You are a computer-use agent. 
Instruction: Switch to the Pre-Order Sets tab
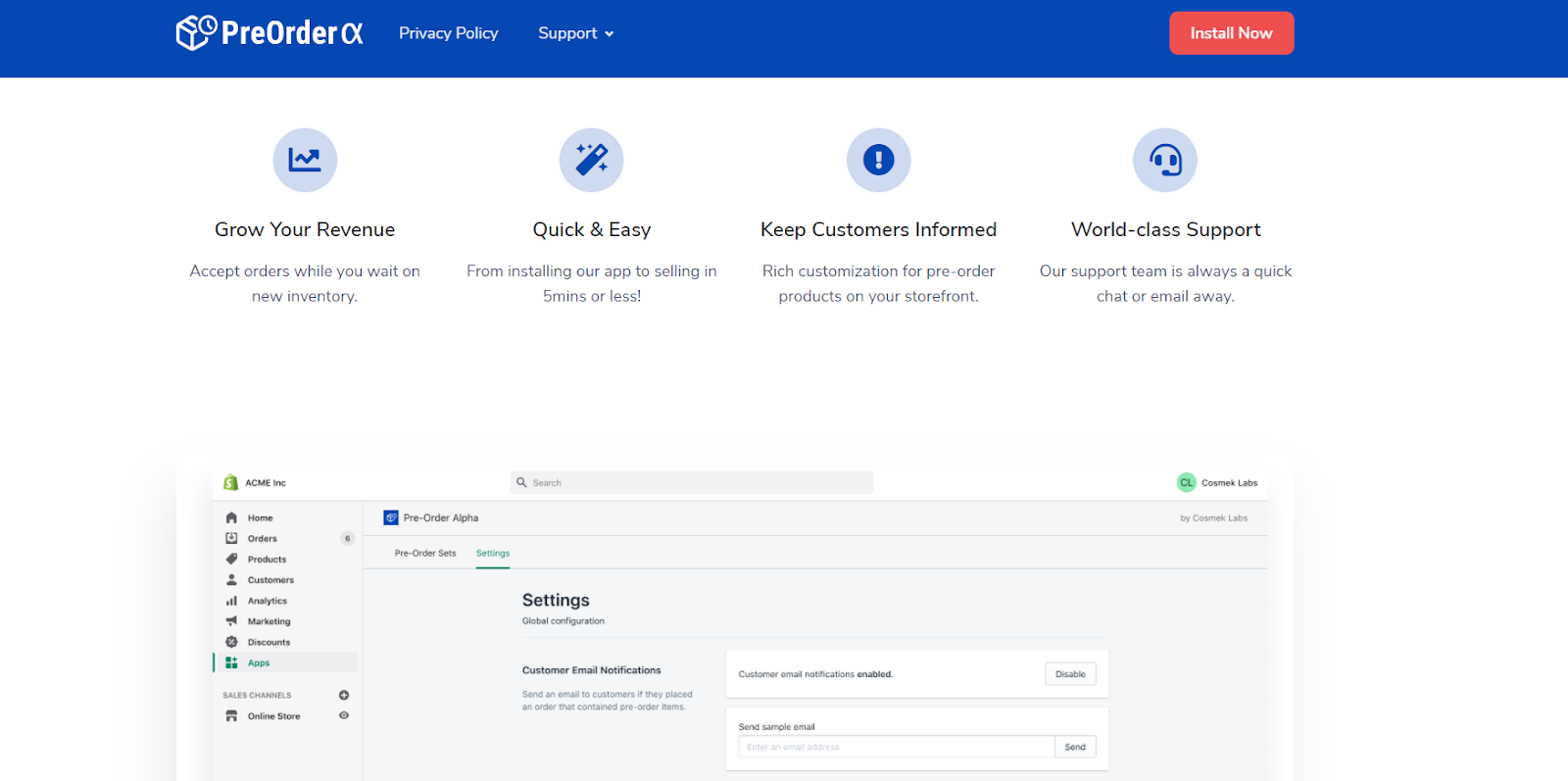(x=425, y=553)
